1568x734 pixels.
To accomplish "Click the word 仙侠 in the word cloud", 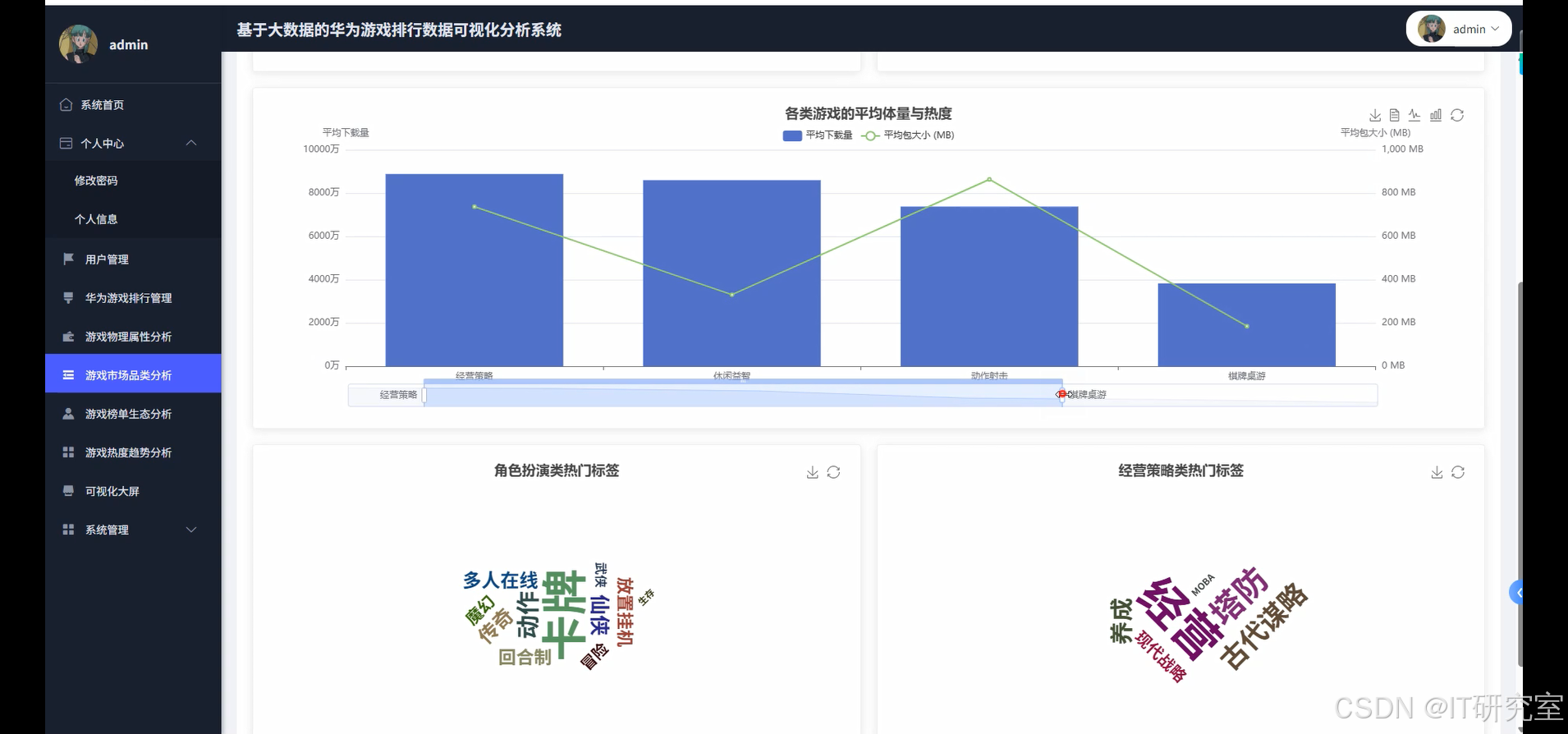I will (x=599, y=617).
